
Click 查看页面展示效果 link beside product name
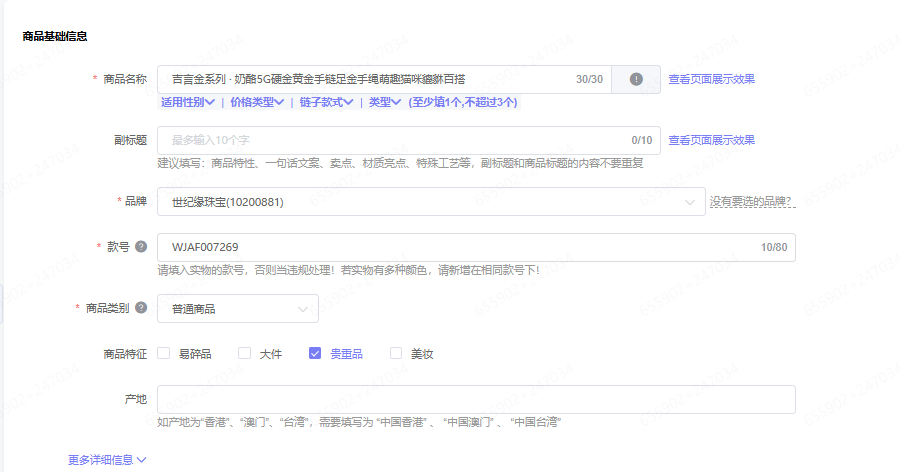pyautogui.click(x=711, y=79)
